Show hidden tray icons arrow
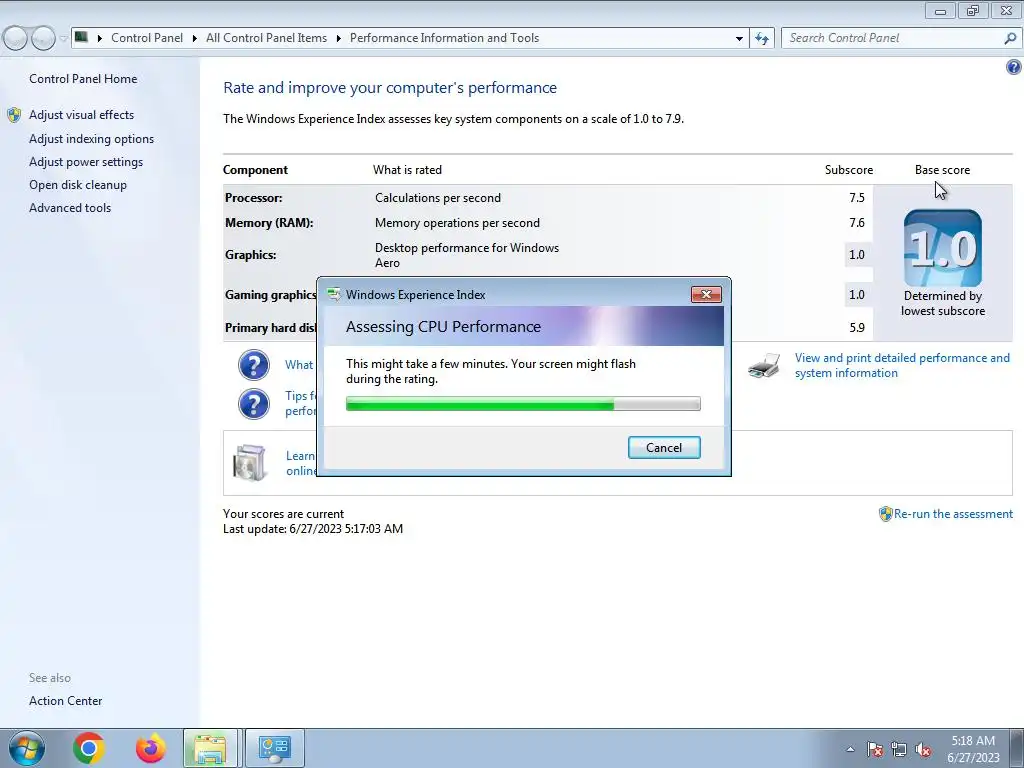 tap(850, 749)
